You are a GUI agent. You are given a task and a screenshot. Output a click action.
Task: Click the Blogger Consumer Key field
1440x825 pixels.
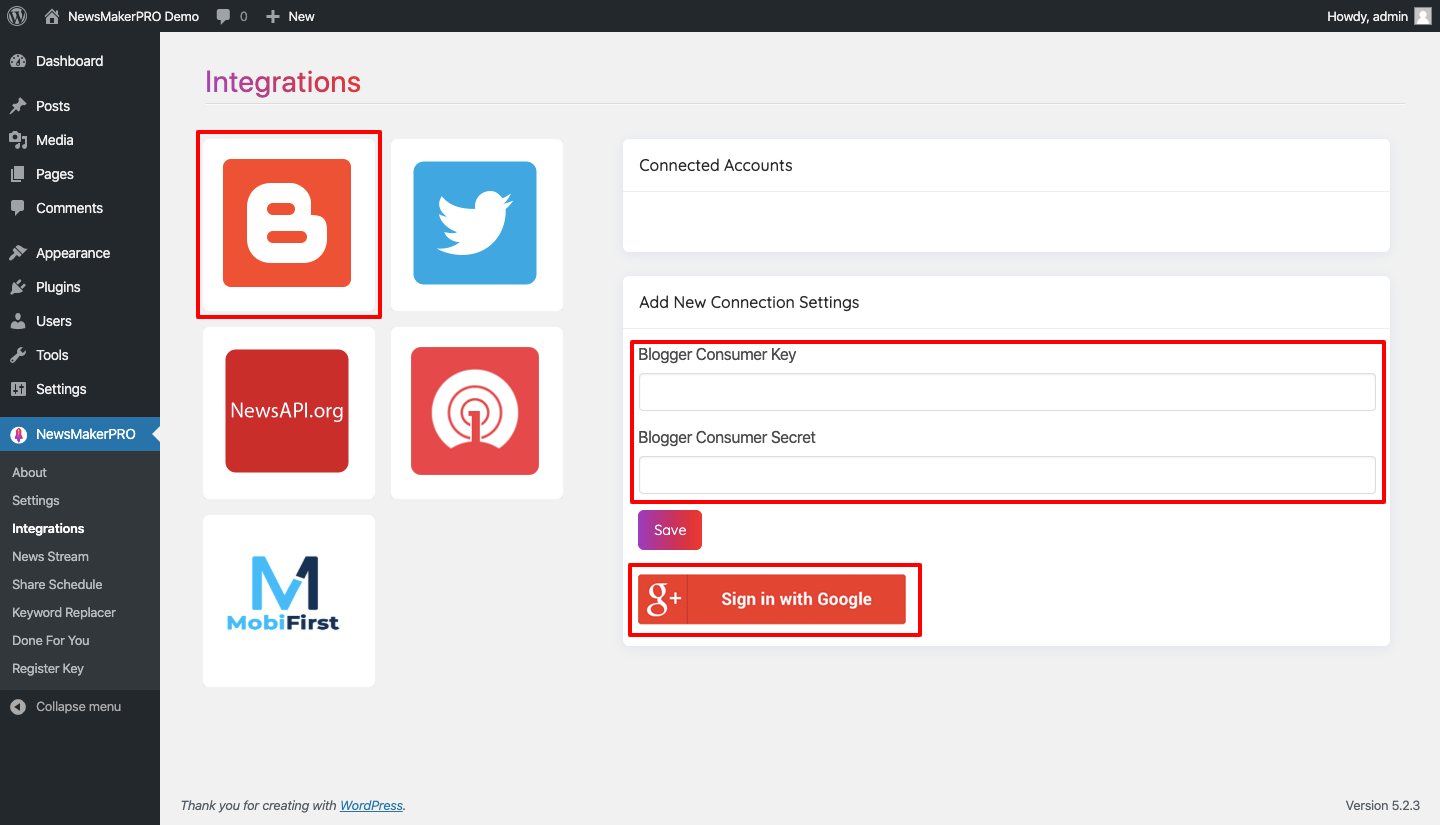coord(1007,392)
